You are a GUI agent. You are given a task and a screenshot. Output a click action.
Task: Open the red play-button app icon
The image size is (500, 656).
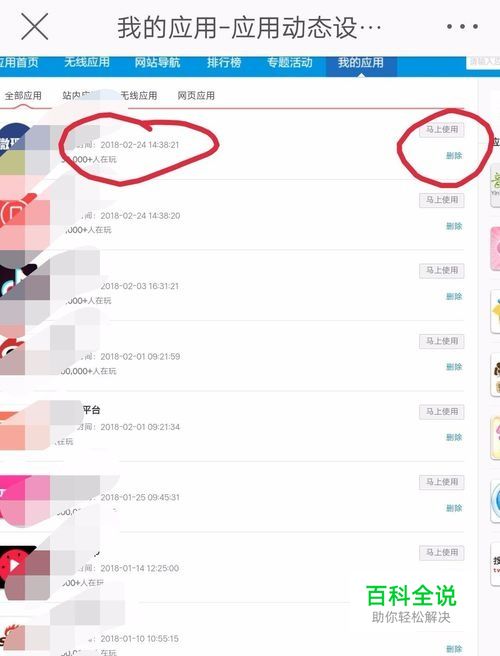[x=23, y=571]
